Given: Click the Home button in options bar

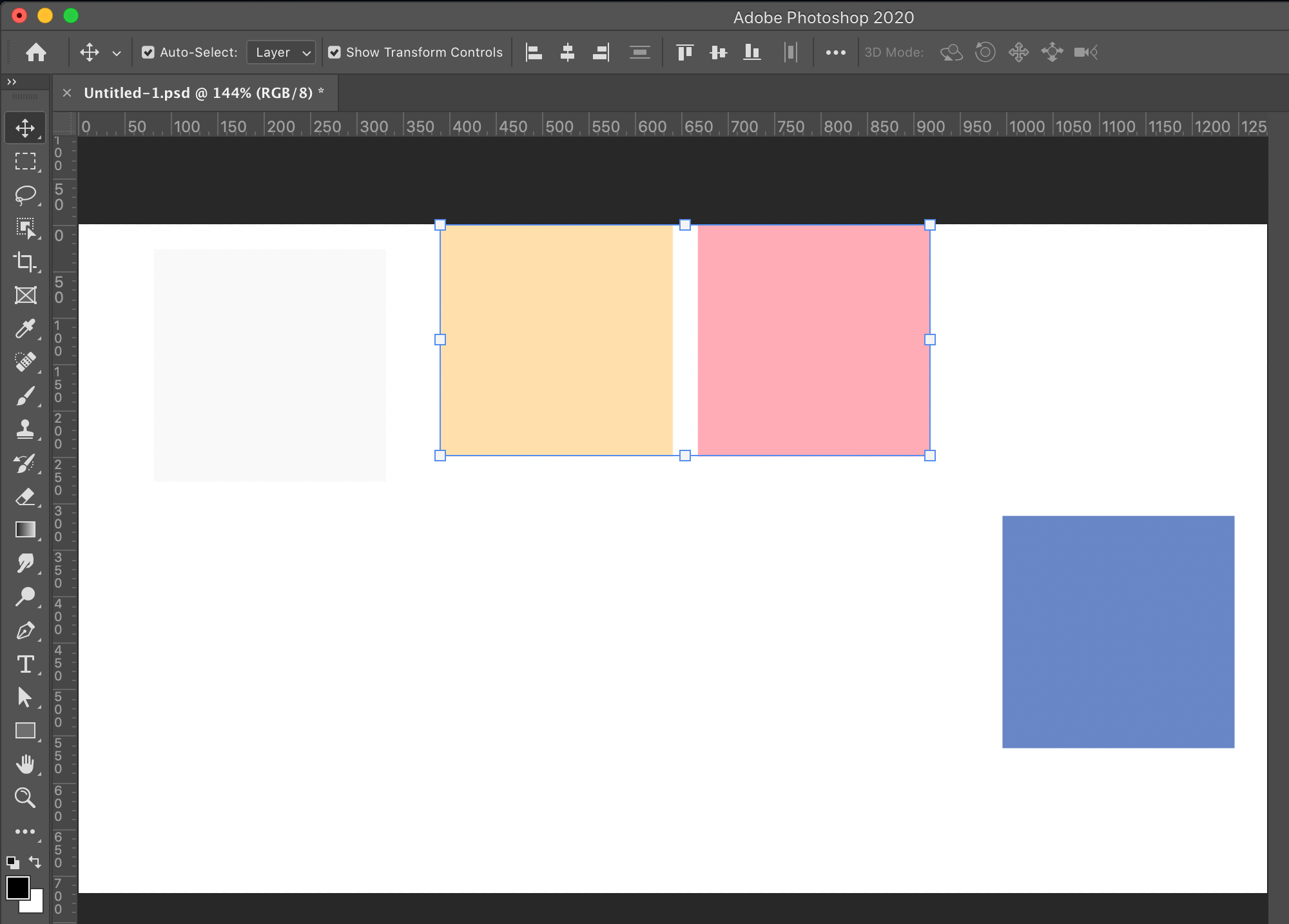Looking at the screenshot, I should (36, 52).
